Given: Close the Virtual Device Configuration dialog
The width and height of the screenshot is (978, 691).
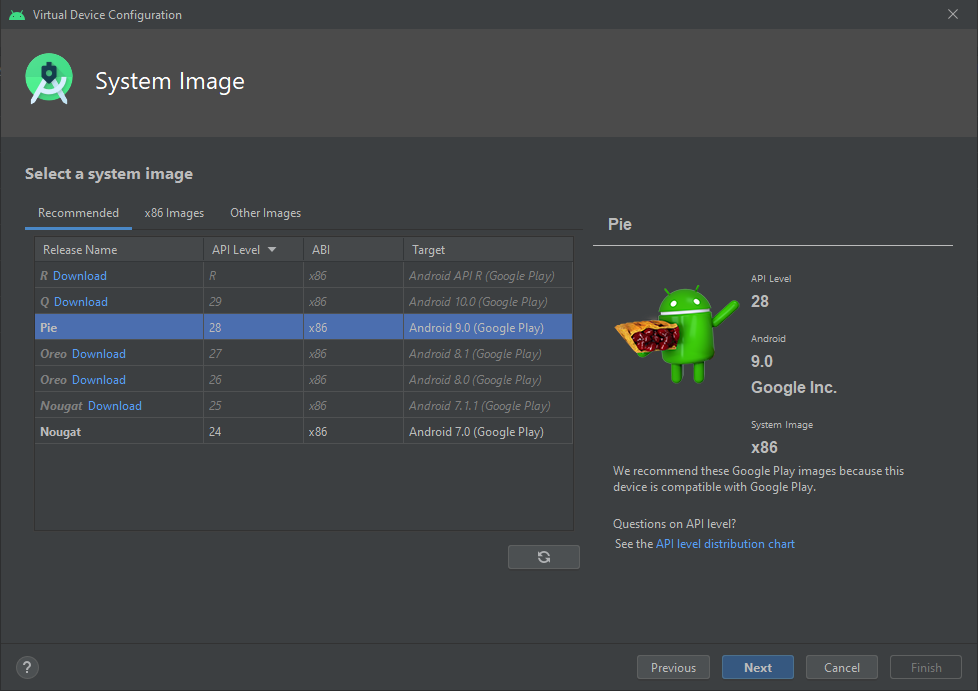Looking at the screenshot, I should coord(952,14).
